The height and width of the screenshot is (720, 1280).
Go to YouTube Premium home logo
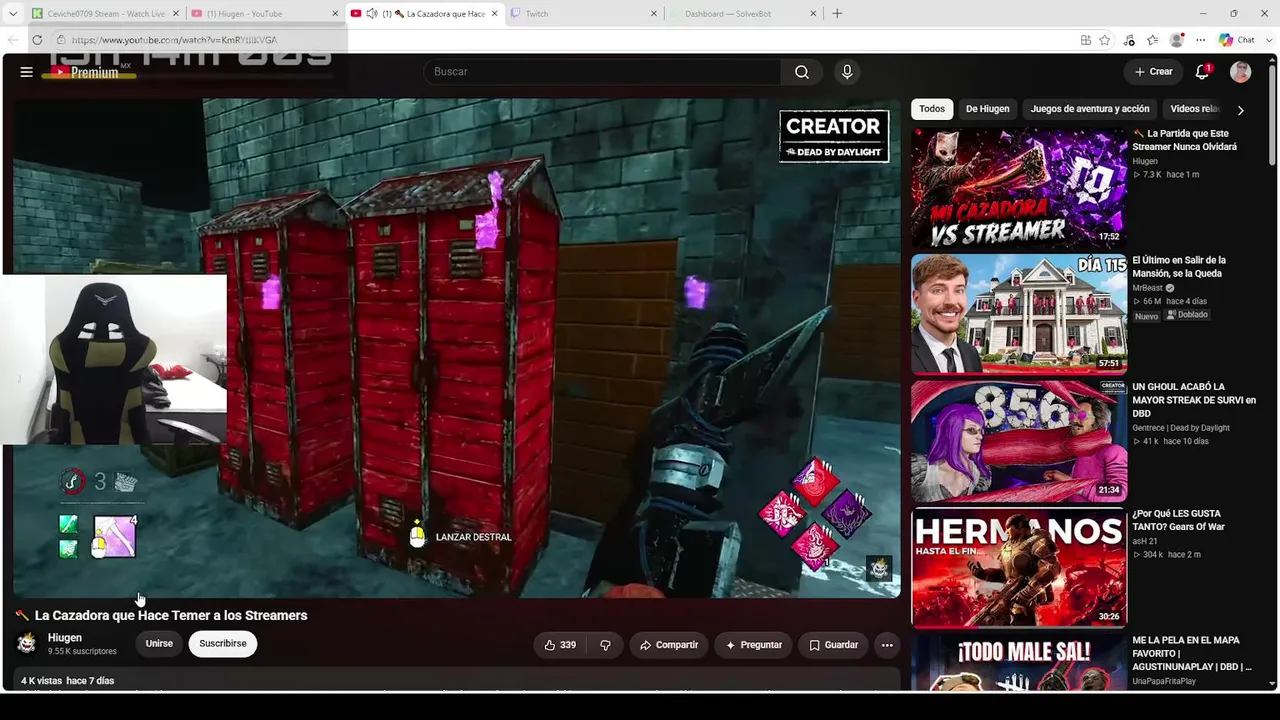point(90,72)
